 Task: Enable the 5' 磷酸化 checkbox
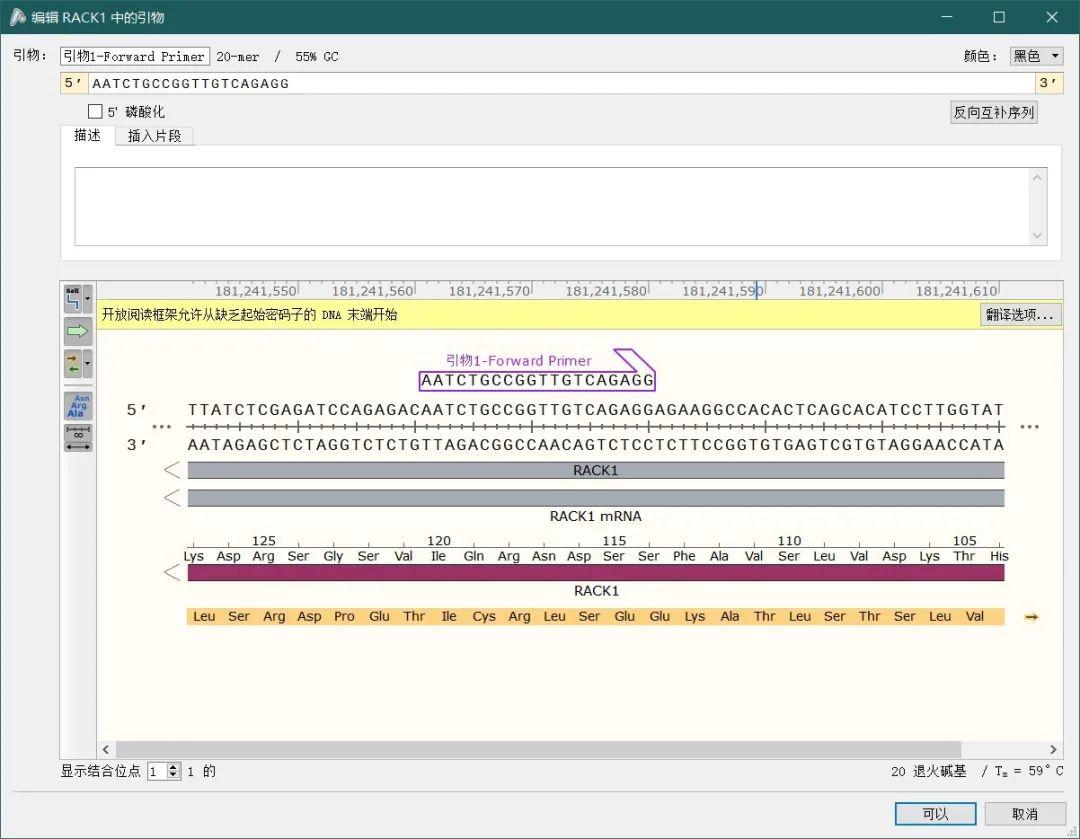point(97,111)
